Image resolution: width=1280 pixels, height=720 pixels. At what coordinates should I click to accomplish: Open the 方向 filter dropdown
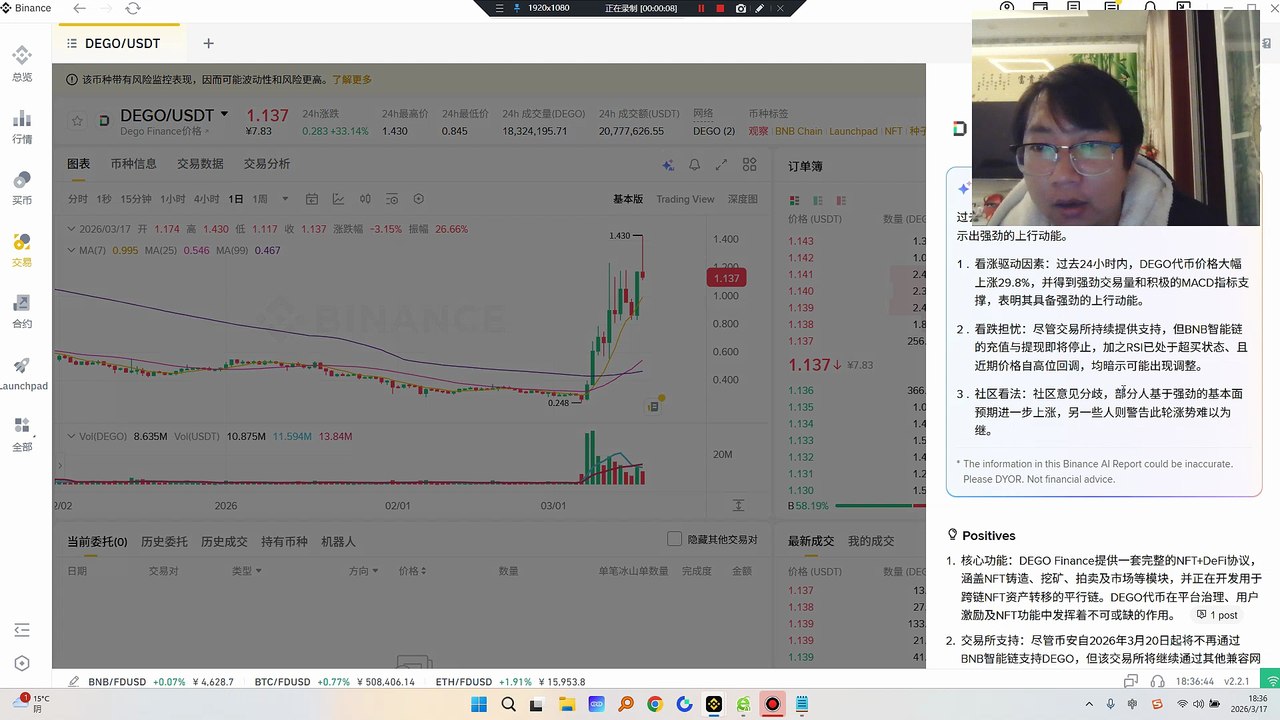(x=363, y=571)
